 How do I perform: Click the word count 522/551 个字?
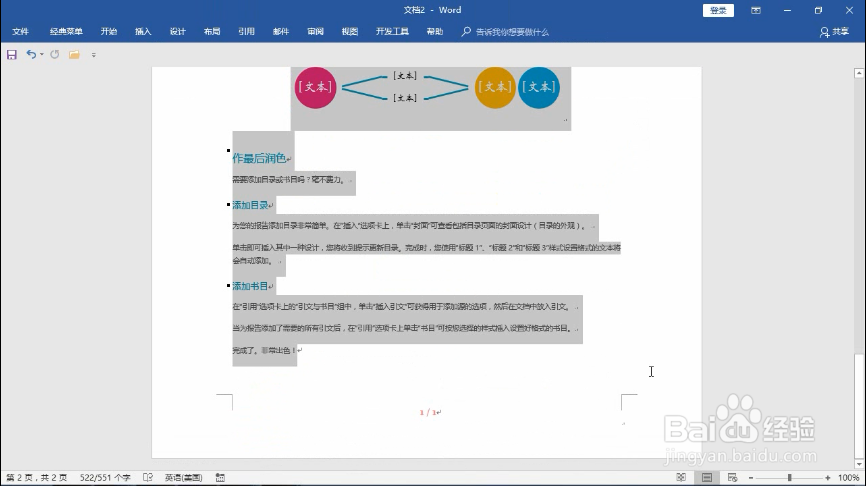click(x=105, y=478)
